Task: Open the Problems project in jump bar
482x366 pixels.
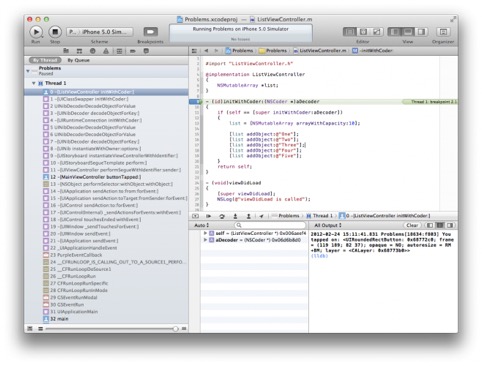Action: [x=239, y=51]
